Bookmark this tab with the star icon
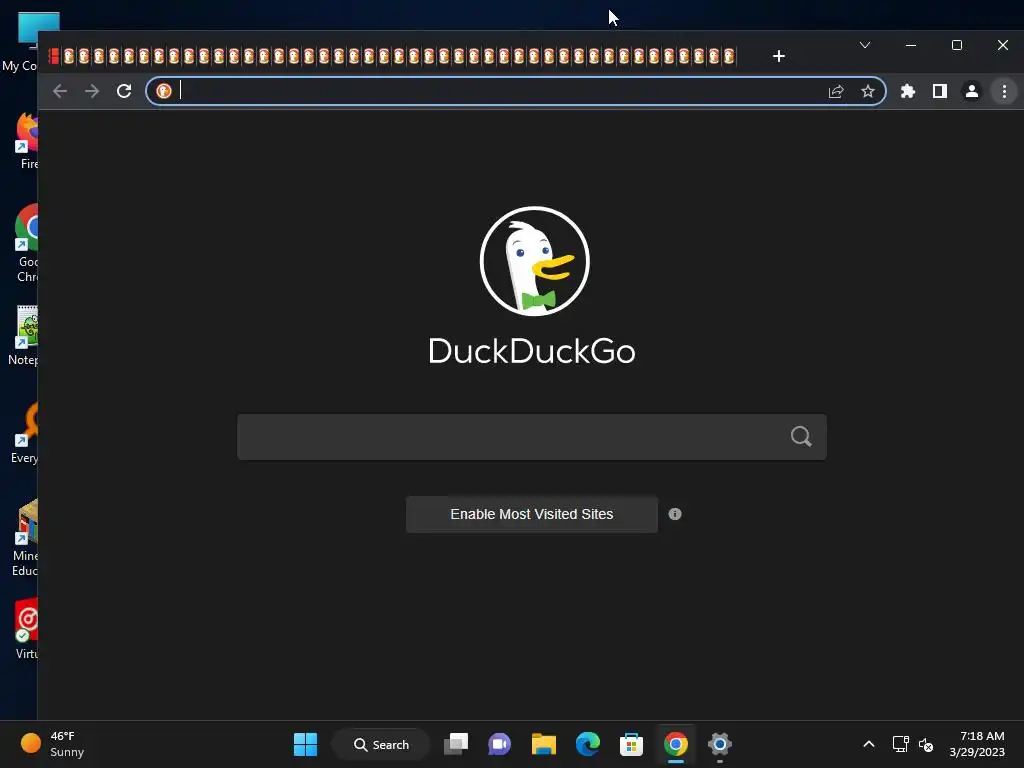 pyautogui.click(x=868, y=91)
